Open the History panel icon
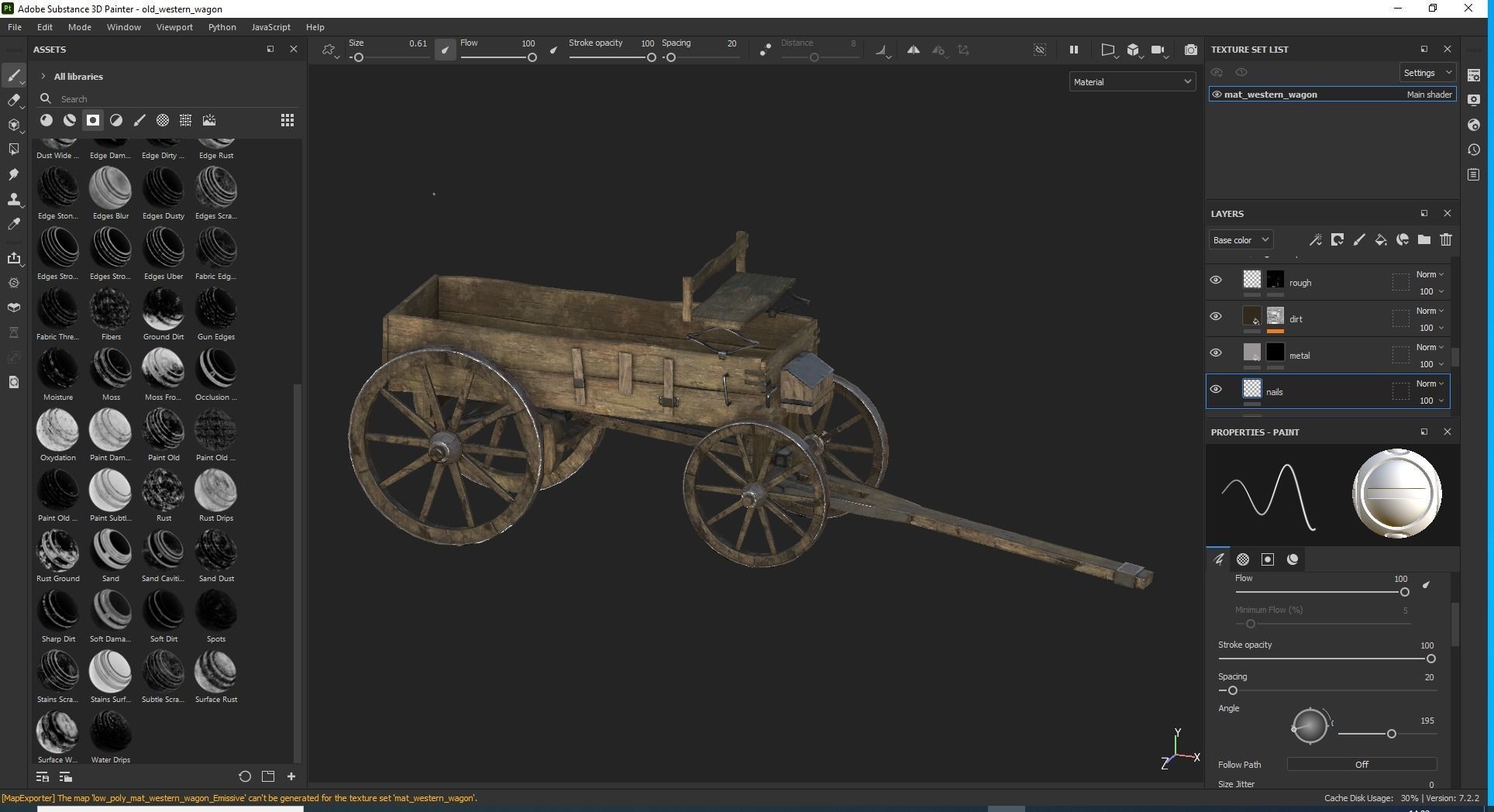The width and height of the screenshot is (1494, 812). (x=1474, y=150)
